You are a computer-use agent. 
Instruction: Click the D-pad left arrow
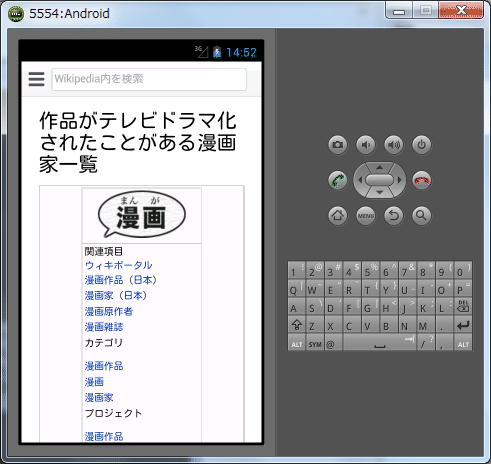[360, 180]
